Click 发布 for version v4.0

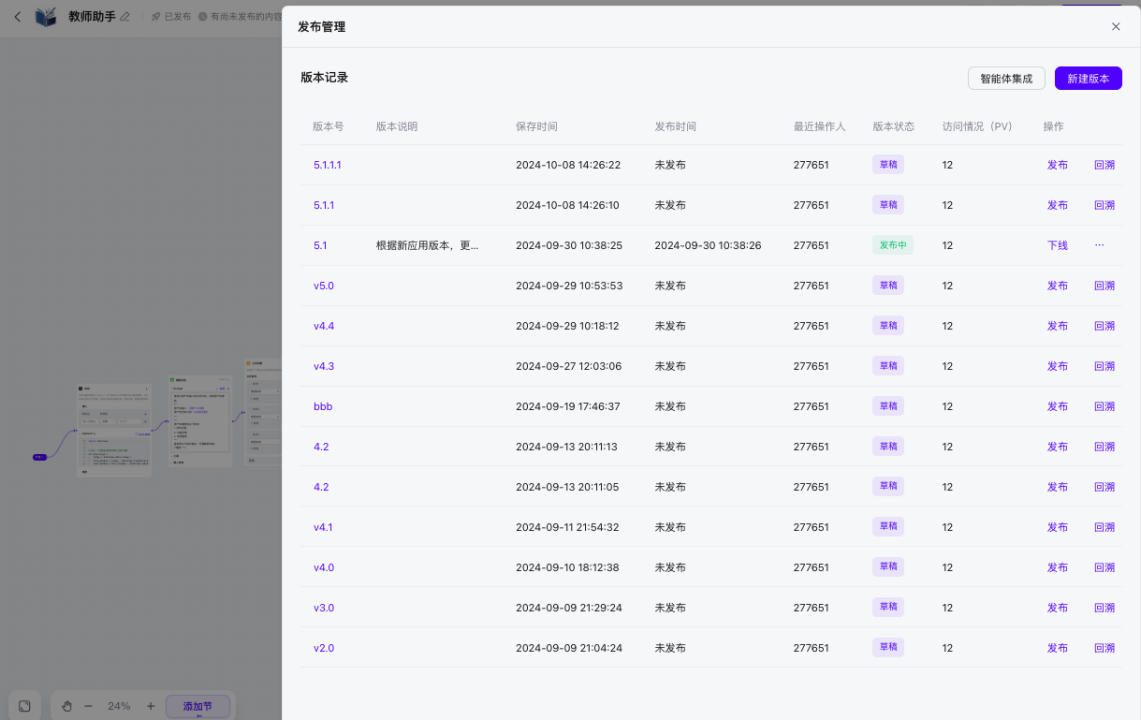click(1057, 568)
